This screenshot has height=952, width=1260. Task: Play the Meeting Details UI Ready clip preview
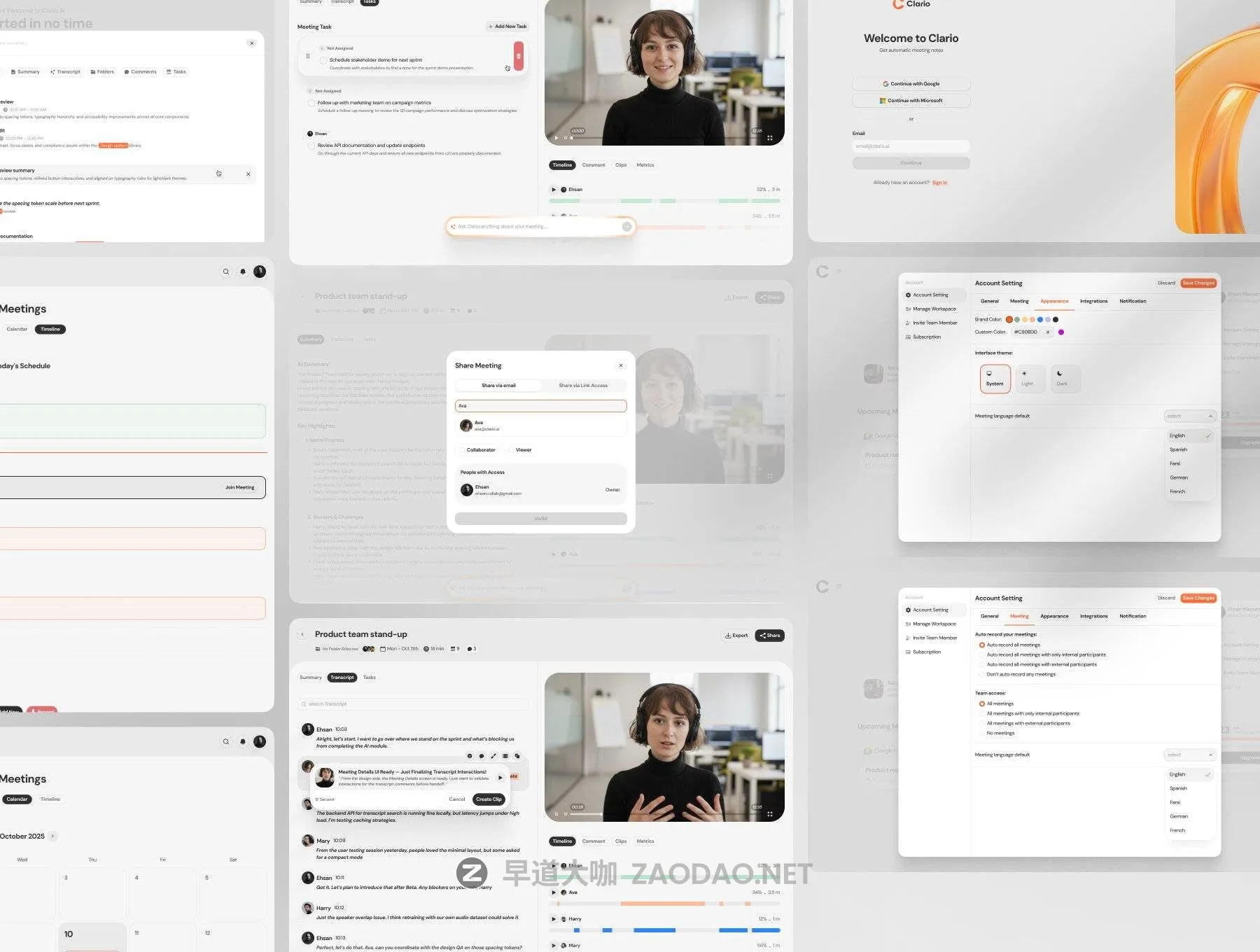pos(500,778)
